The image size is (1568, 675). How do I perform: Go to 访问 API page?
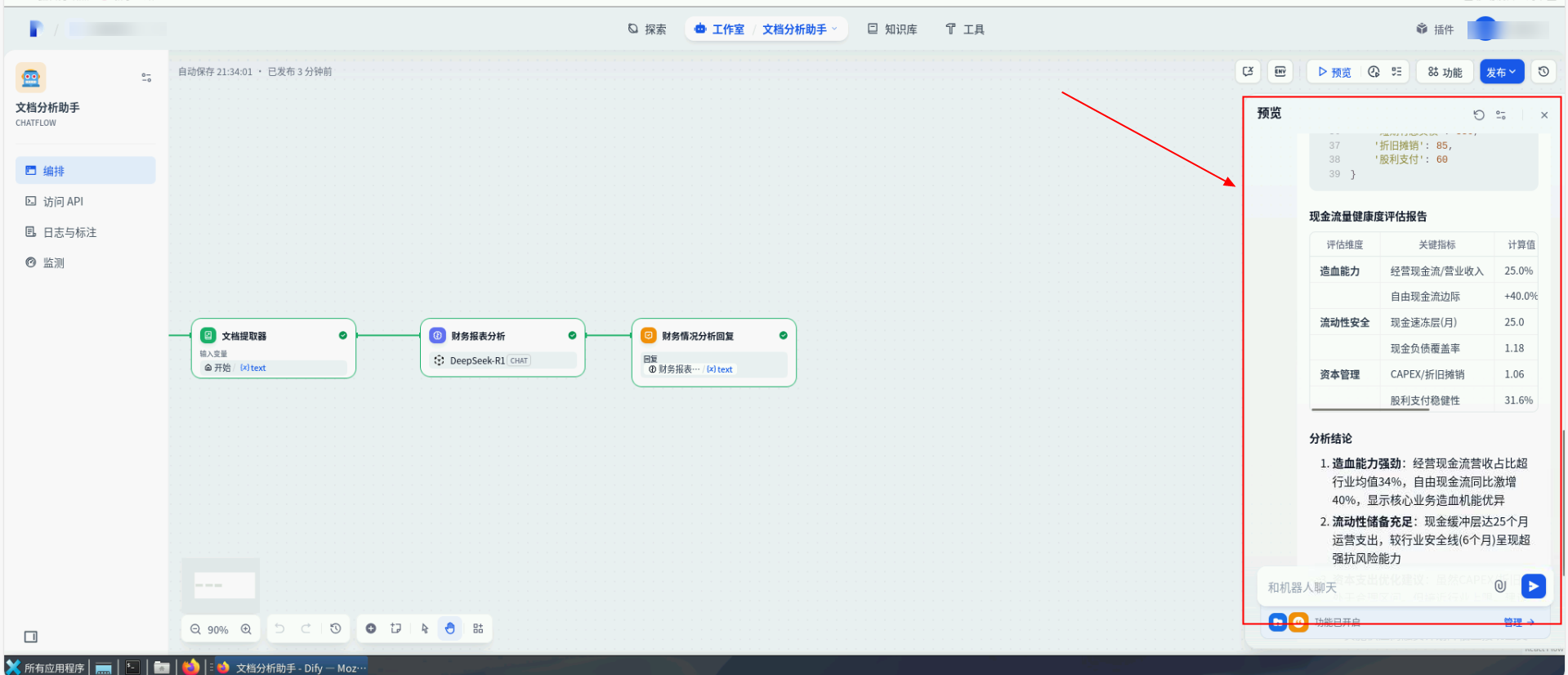click(85, 201)
